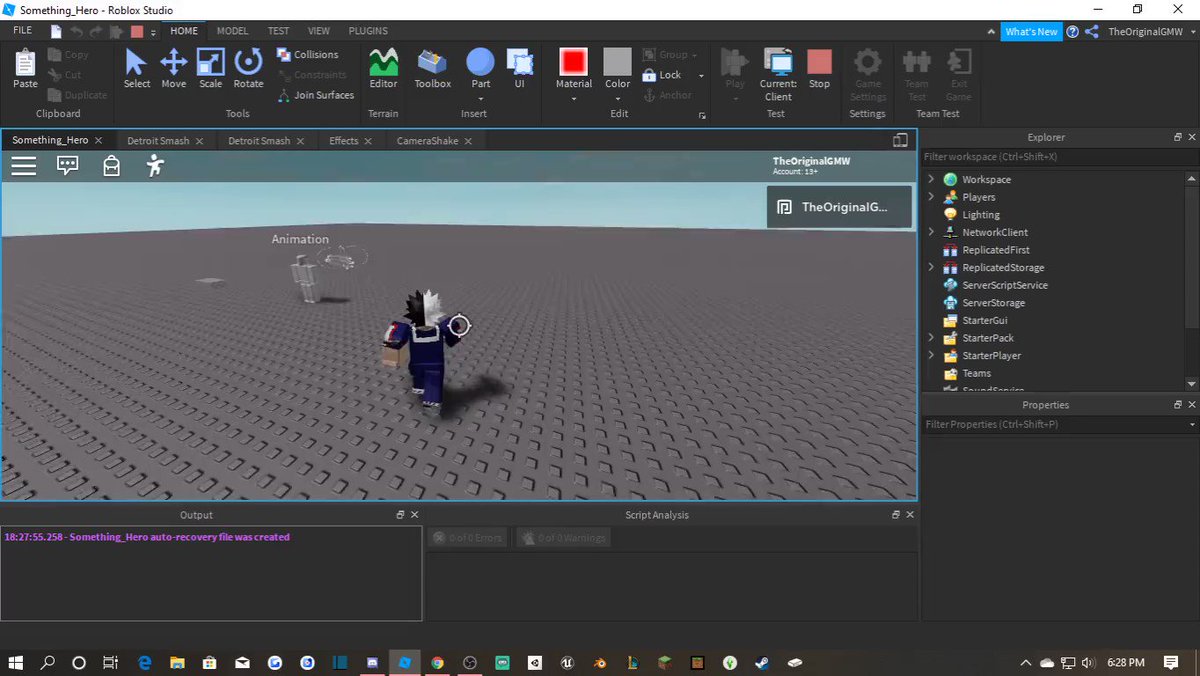The image size is (1200, 676).
Task: Undock the Explorer panel
Action: tap(1178, 137)
